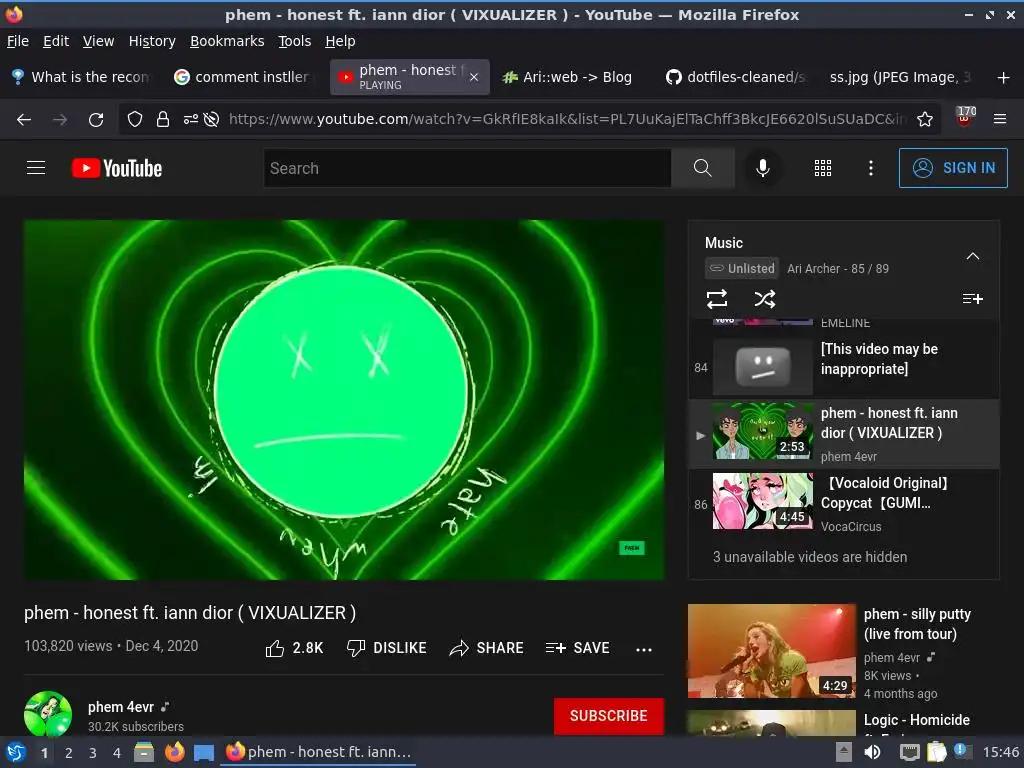The width and height of the screenshot is (1024, 768).
Task: Open the History menu
Action: [152, 41]
